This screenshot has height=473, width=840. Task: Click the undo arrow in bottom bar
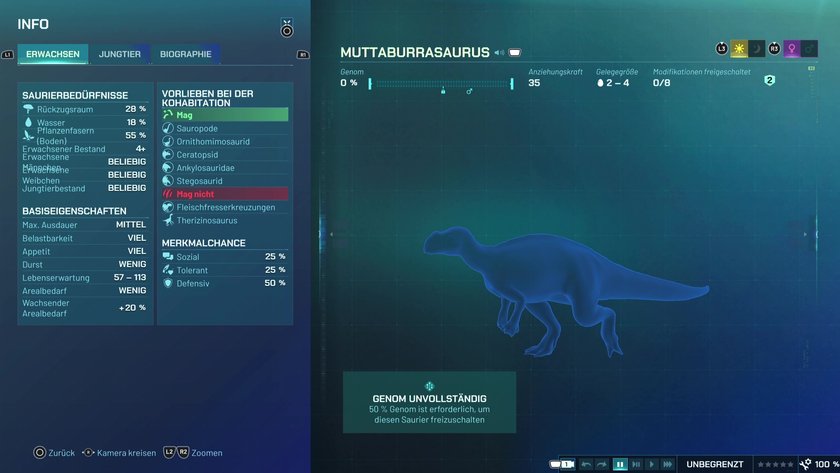point(586,464)
